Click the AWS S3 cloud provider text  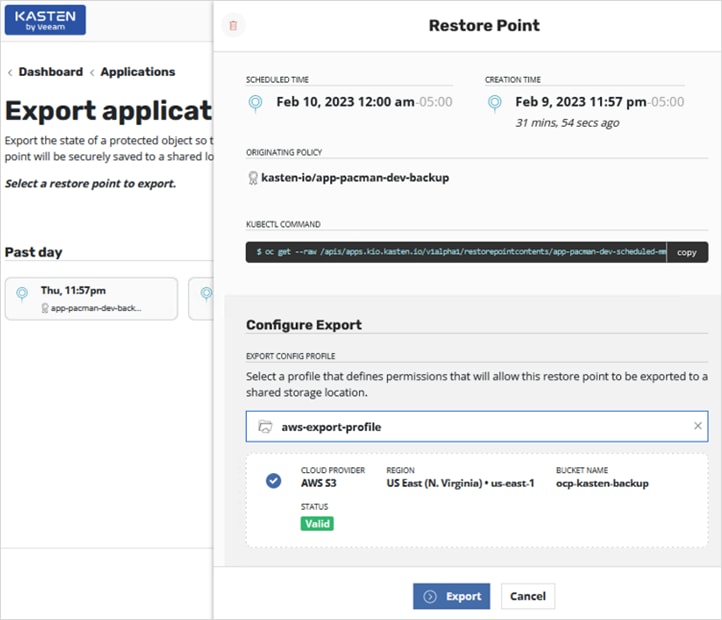(319, 483)
